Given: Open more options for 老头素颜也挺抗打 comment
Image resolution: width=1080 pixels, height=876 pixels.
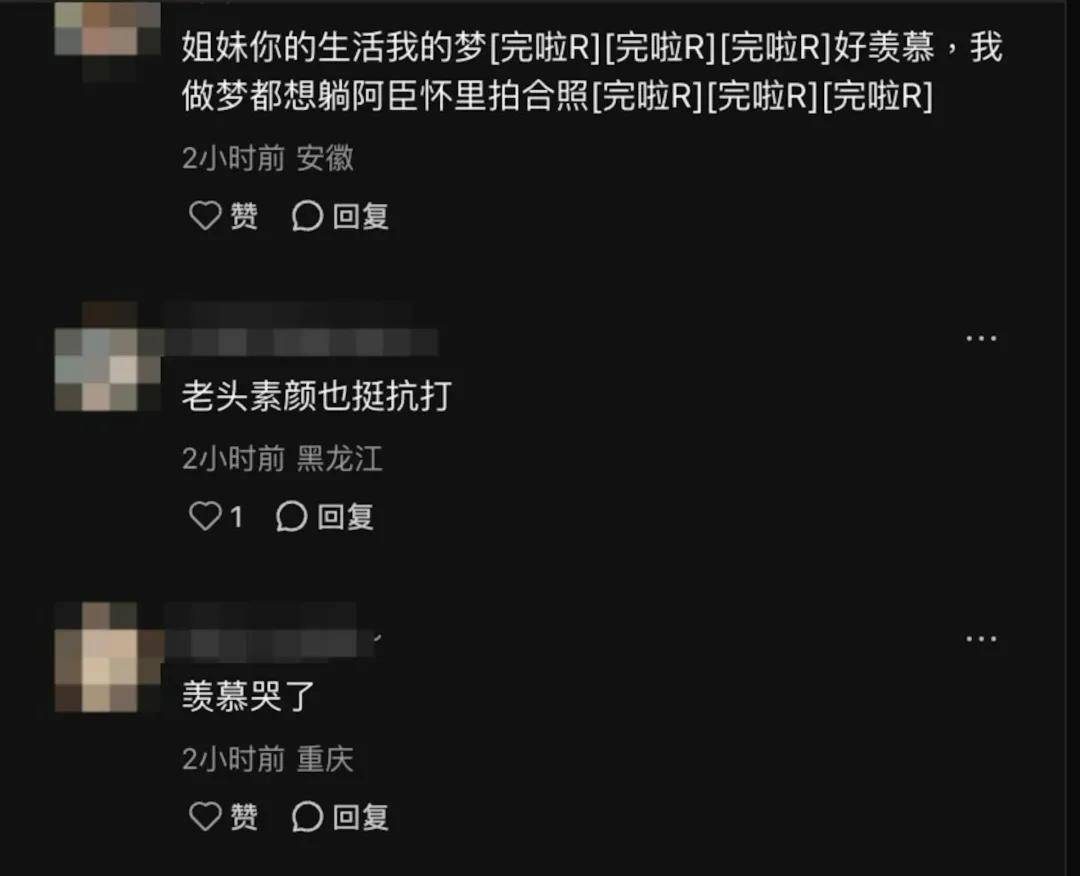Looking at the screenshot, I should pyautogui.click(x=981, y=338).
